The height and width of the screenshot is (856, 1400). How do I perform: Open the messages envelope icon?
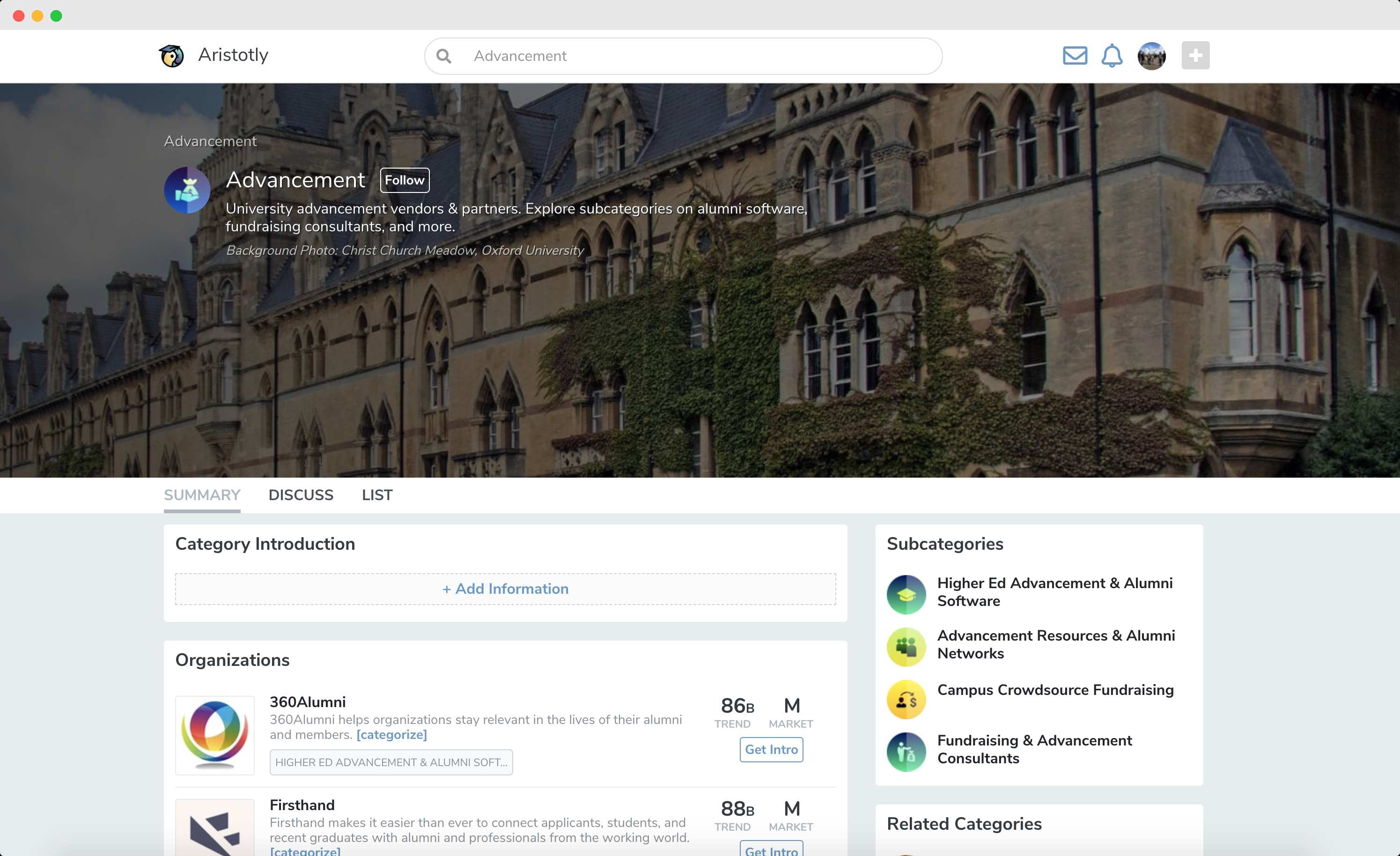point(1075,56)
